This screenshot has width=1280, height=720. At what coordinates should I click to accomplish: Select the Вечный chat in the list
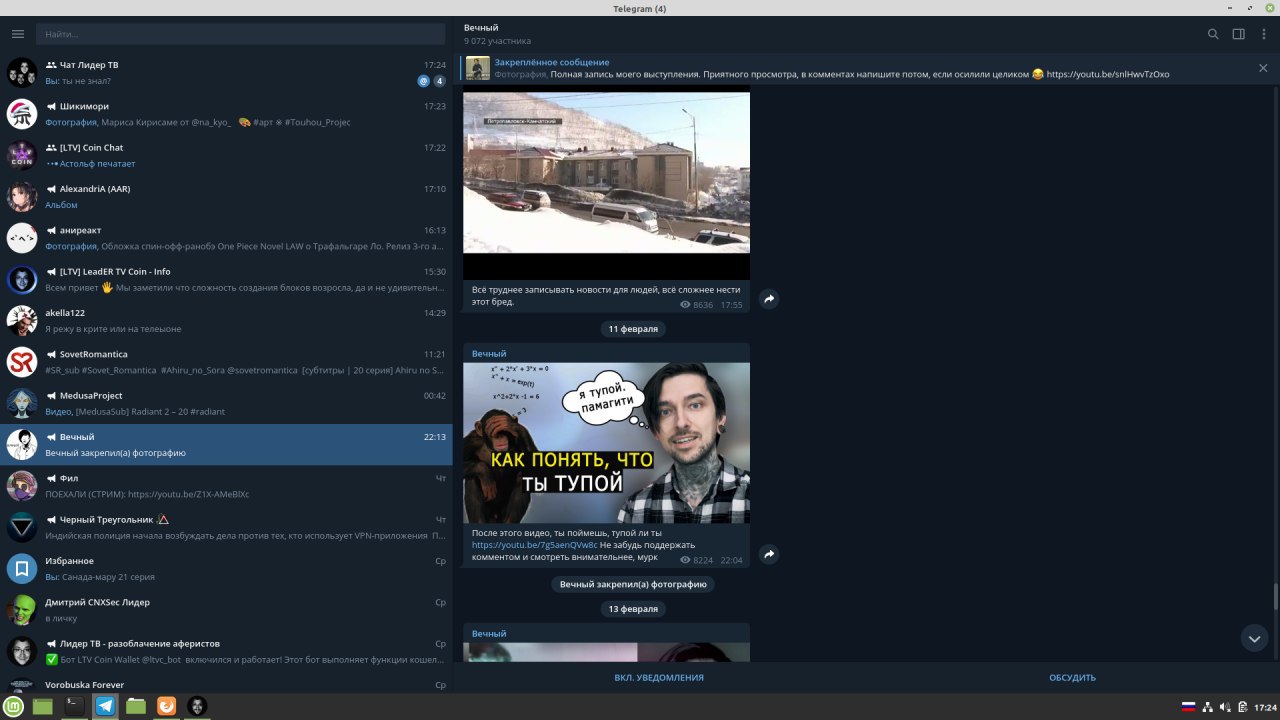[x=226, y=445]
